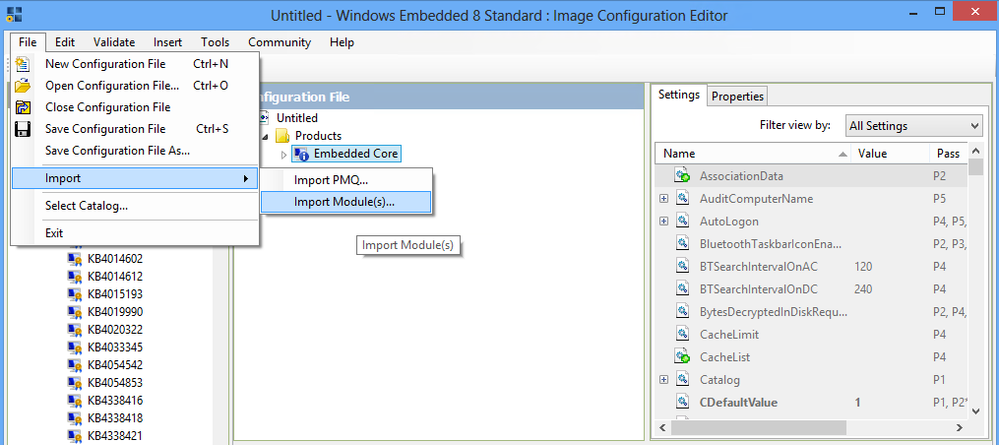Screen dimensions: 999x445
Task: Click the New Configuration File icon
Action: [23, 64]
